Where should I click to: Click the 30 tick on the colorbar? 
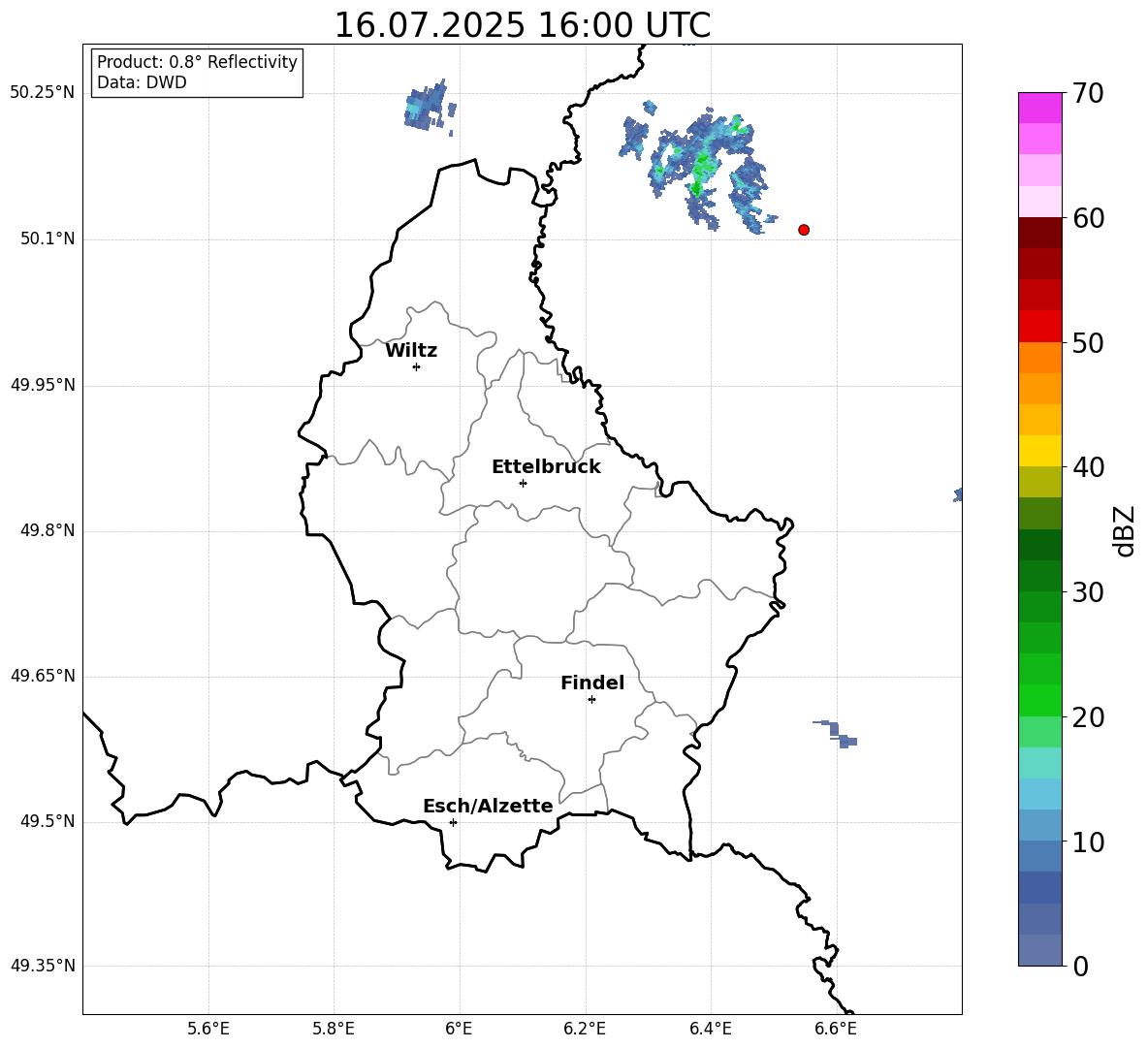1088,592
